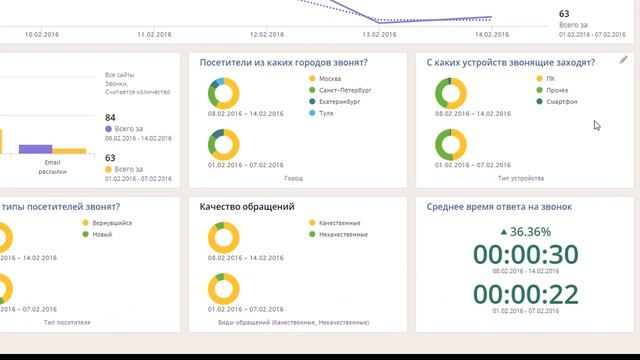Click the 'Email рассылки' axis label
640x360 pixels.
click(52, 167)
